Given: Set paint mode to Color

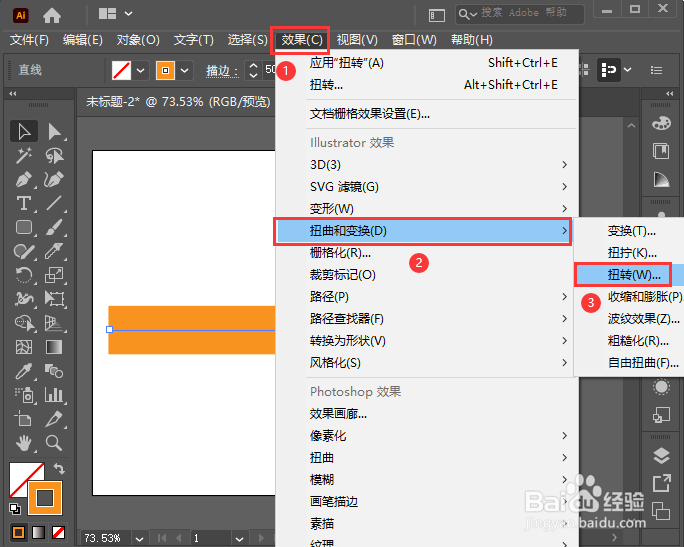Looking at the screenshot, I should [x=18, y=533].
